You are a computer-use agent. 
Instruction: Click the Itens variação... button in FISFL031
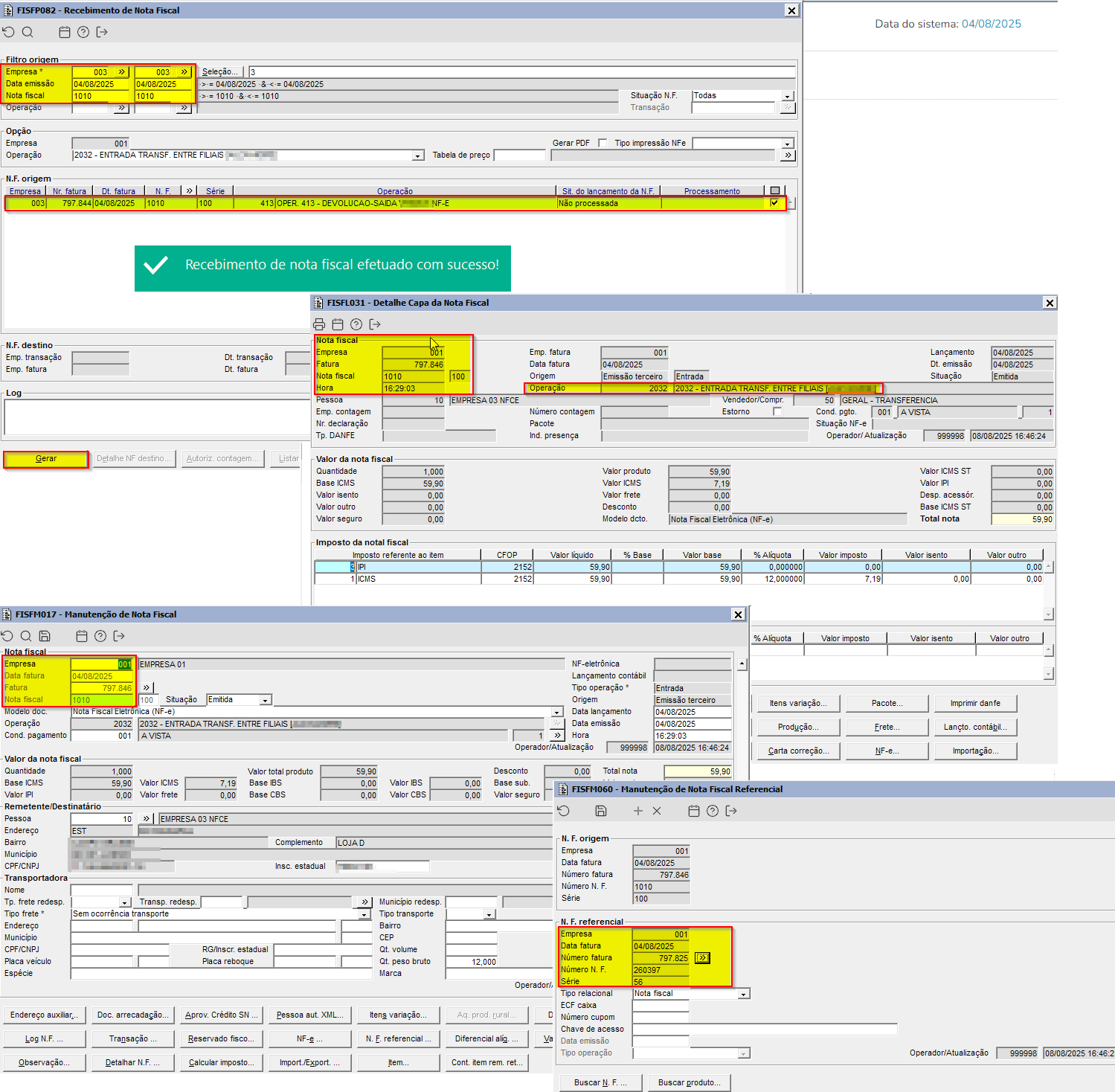point(799,704)
